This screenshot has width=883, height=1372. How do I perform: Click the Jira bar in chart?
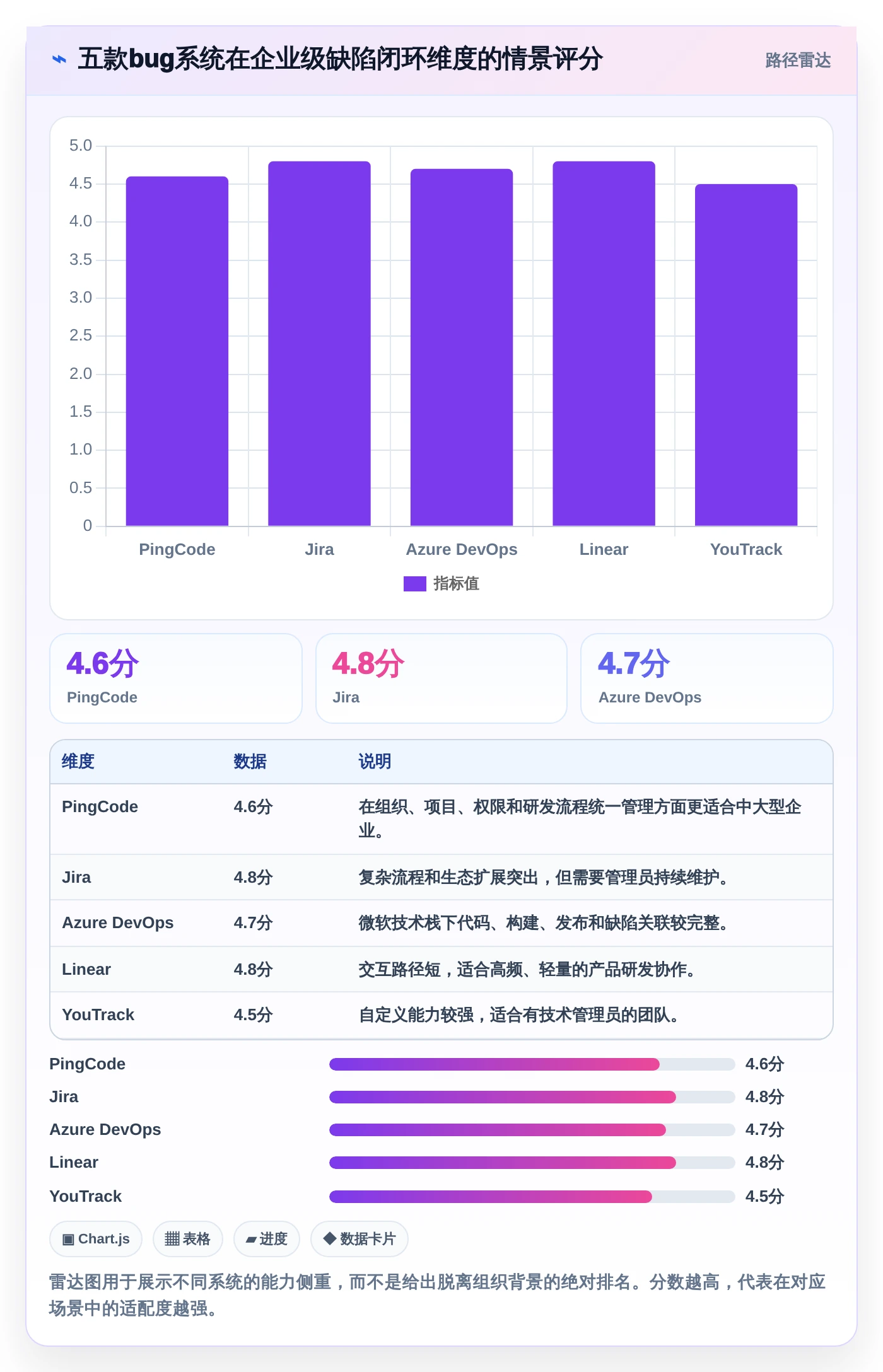click(x=319, y=343)
